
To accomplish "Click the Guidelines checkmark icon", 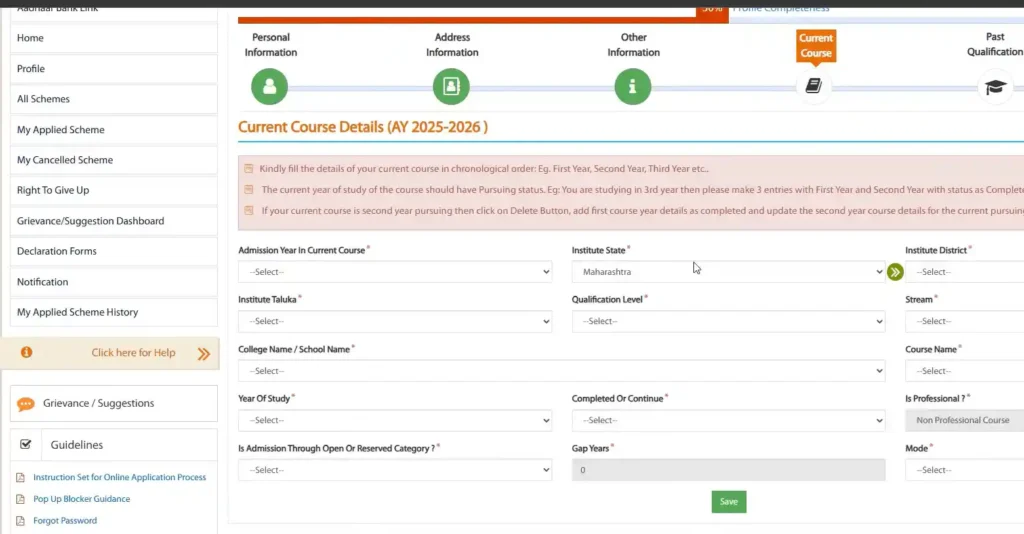I will point(26,445).
